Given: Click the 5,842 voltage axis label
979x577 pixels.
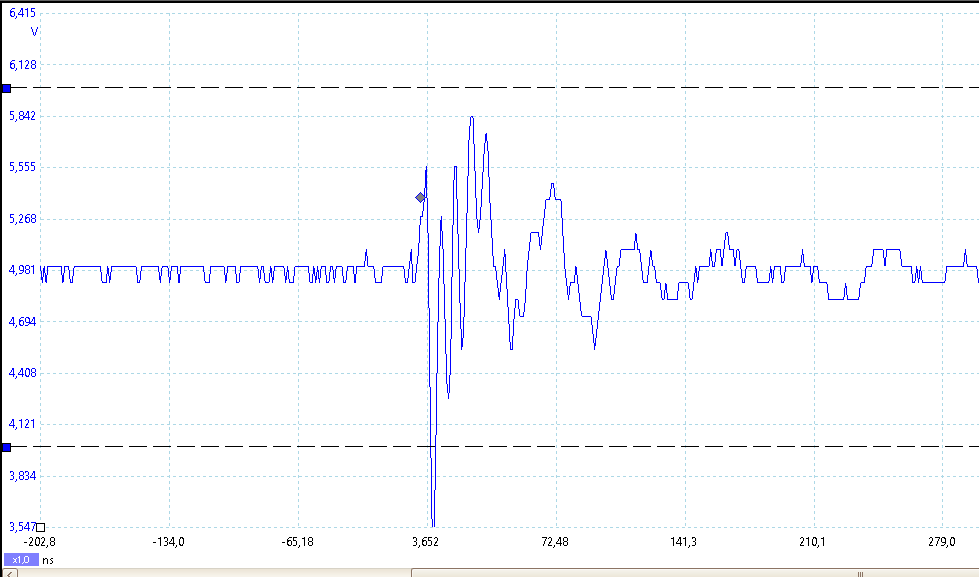Looking at the screenshot, I should (x=22, y=116).
